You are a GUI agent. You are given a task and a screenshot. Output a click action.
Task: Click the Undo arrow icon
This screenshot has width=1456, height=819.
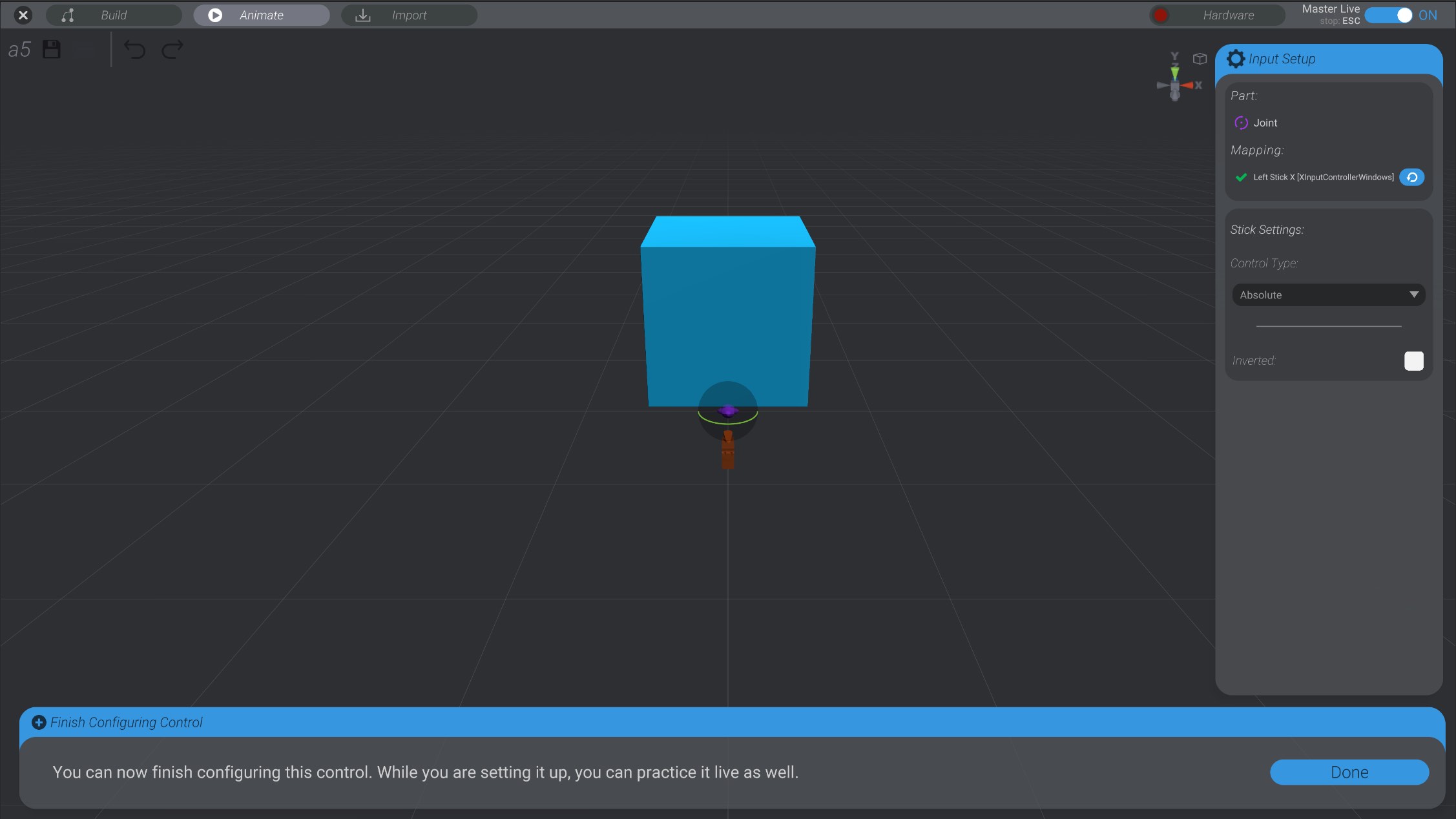click(x=134, y=50)
